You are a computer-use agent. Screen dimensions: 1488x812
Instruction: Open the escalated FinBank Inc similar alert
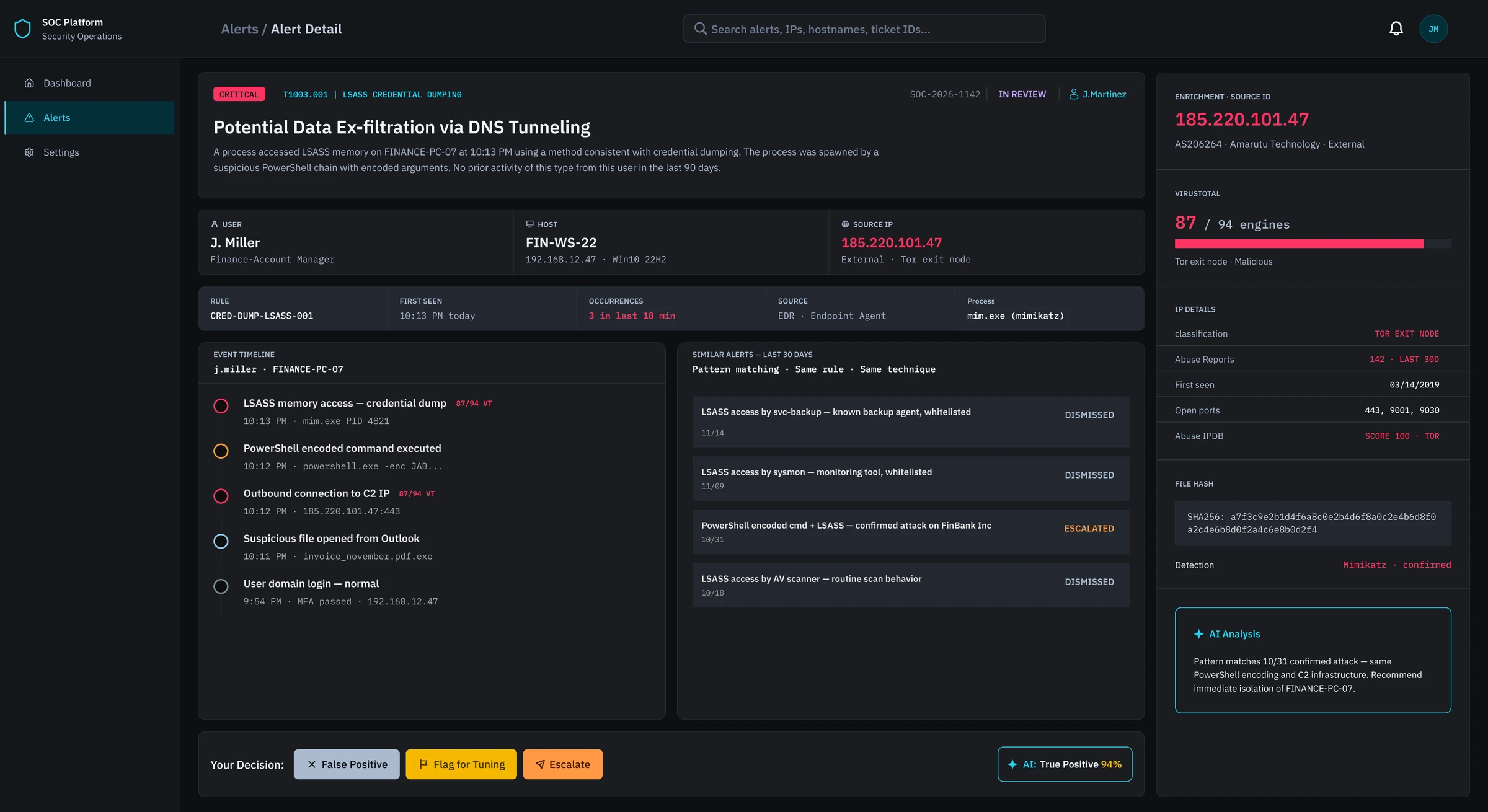point(911,532)
